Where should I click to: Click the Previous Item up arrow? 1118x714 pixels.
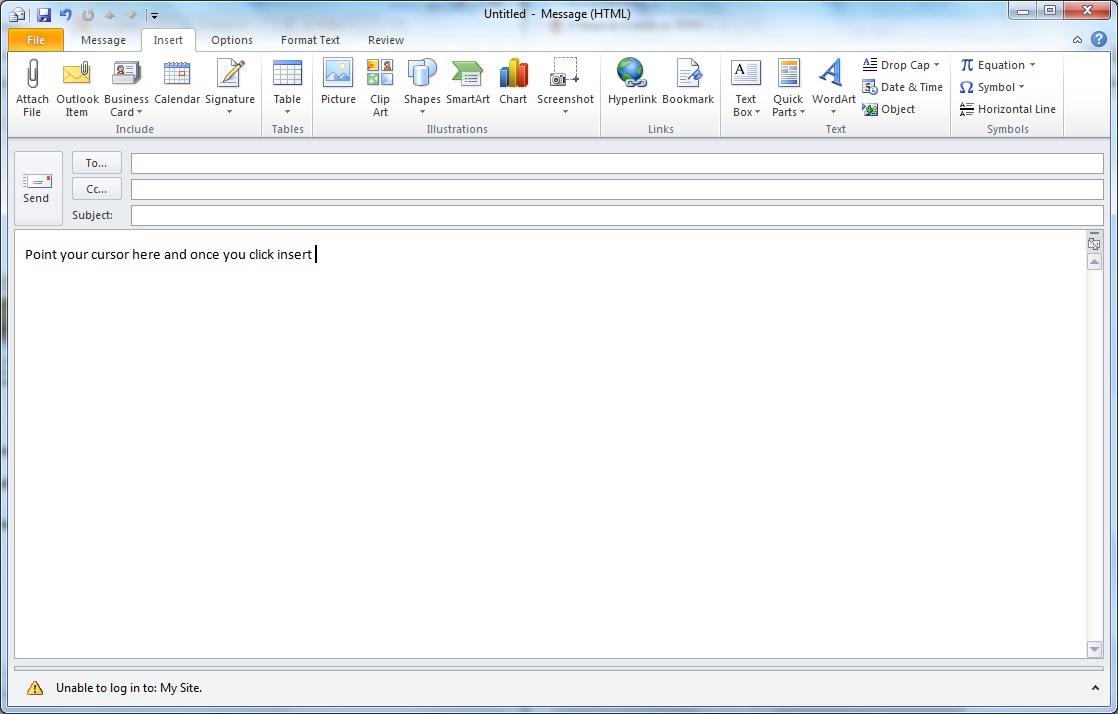pyautogui.click(x=110, y=14)
